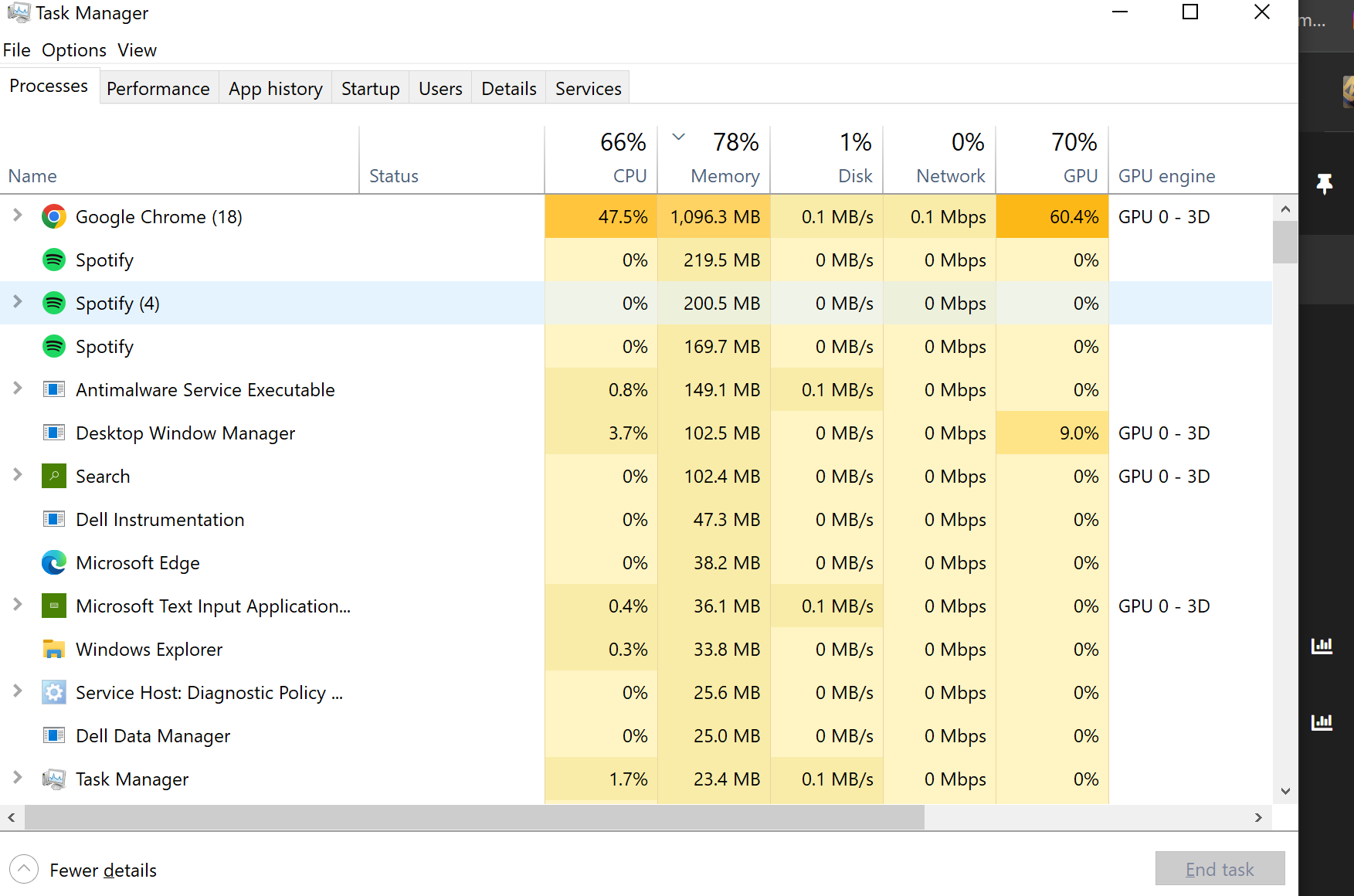Viewport: 1354px width, 896px height.
Task: Click the pin icon in the dark side panel
Action: (x=1324, y=184)
